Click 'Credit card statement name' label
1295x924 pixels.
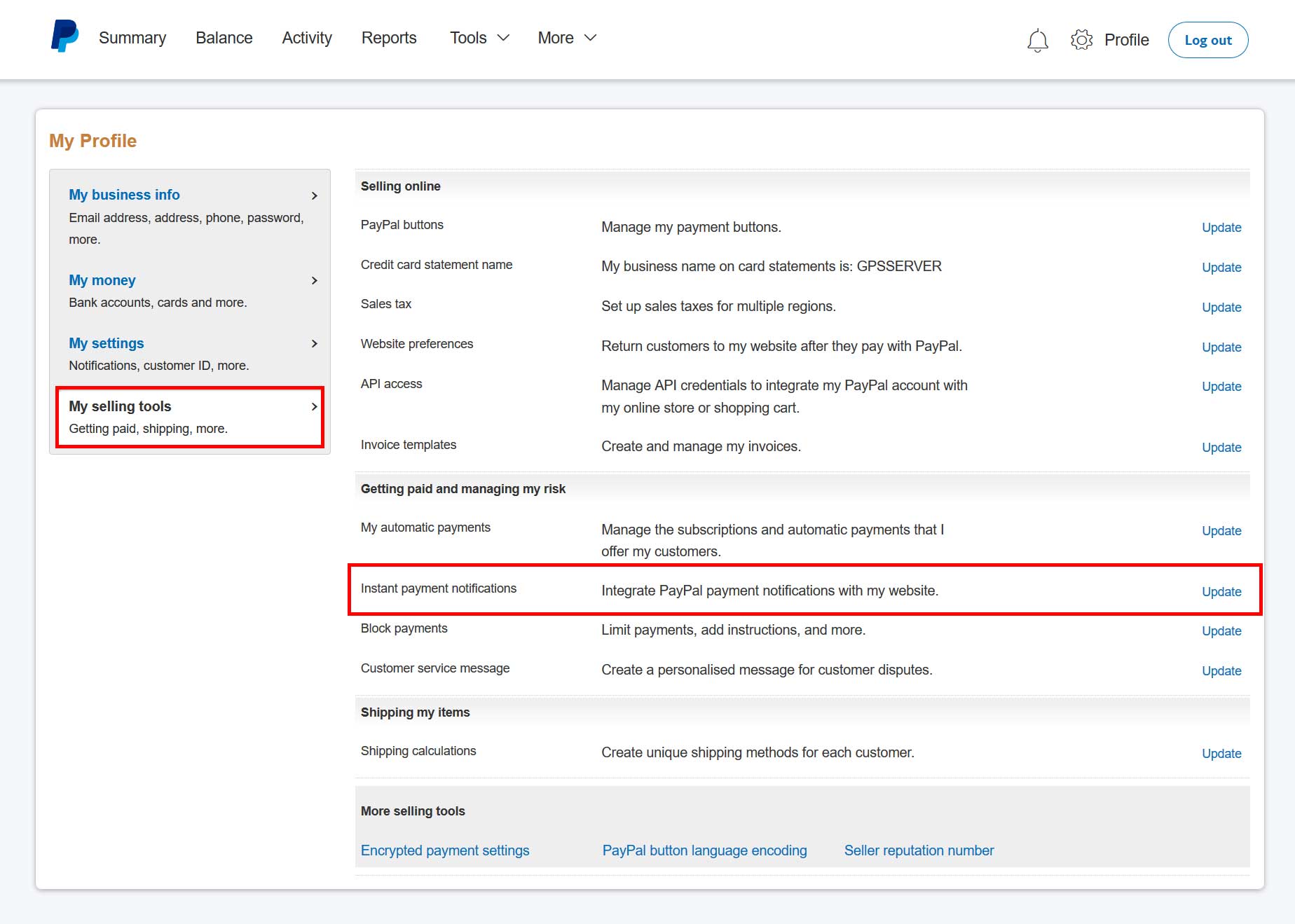pos(437,265)
